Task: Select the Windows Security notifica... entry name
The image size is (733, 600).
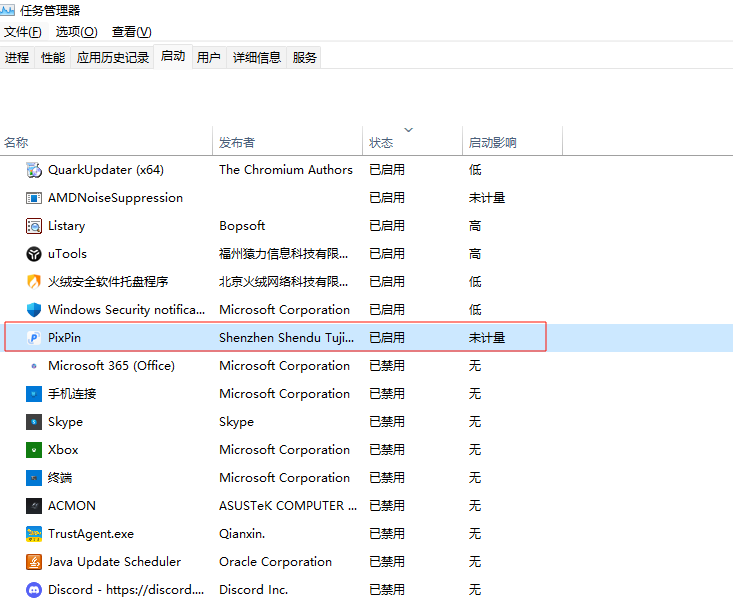Action: [x=127, y=310]
